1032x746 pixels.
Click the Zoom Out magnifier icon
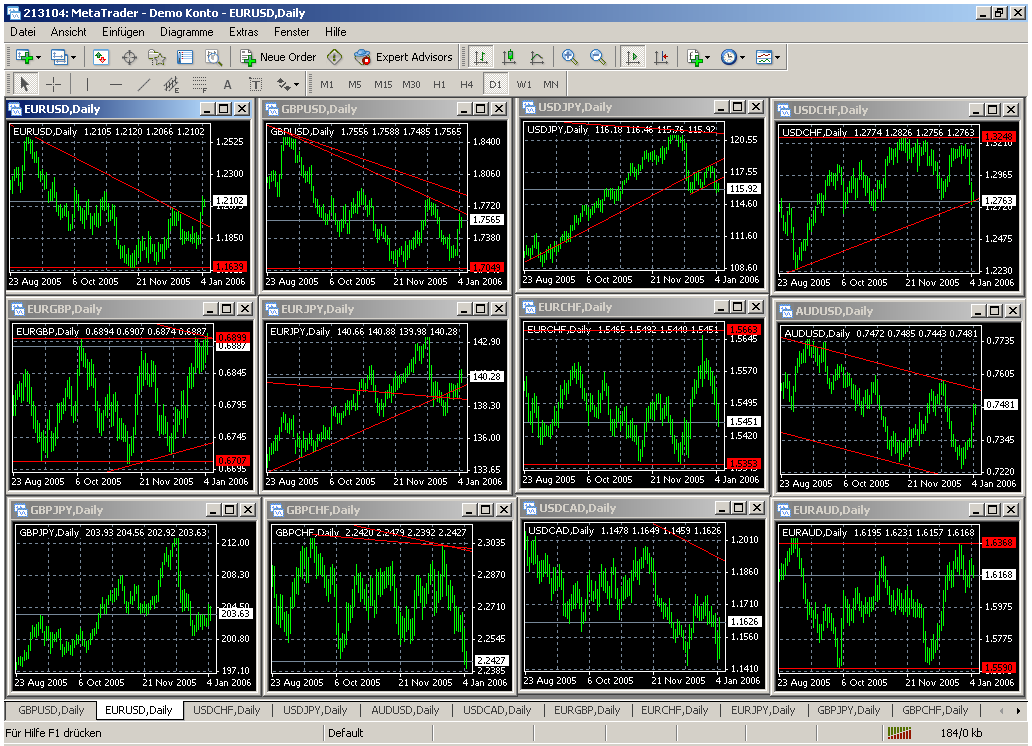[x=597, y=57]
